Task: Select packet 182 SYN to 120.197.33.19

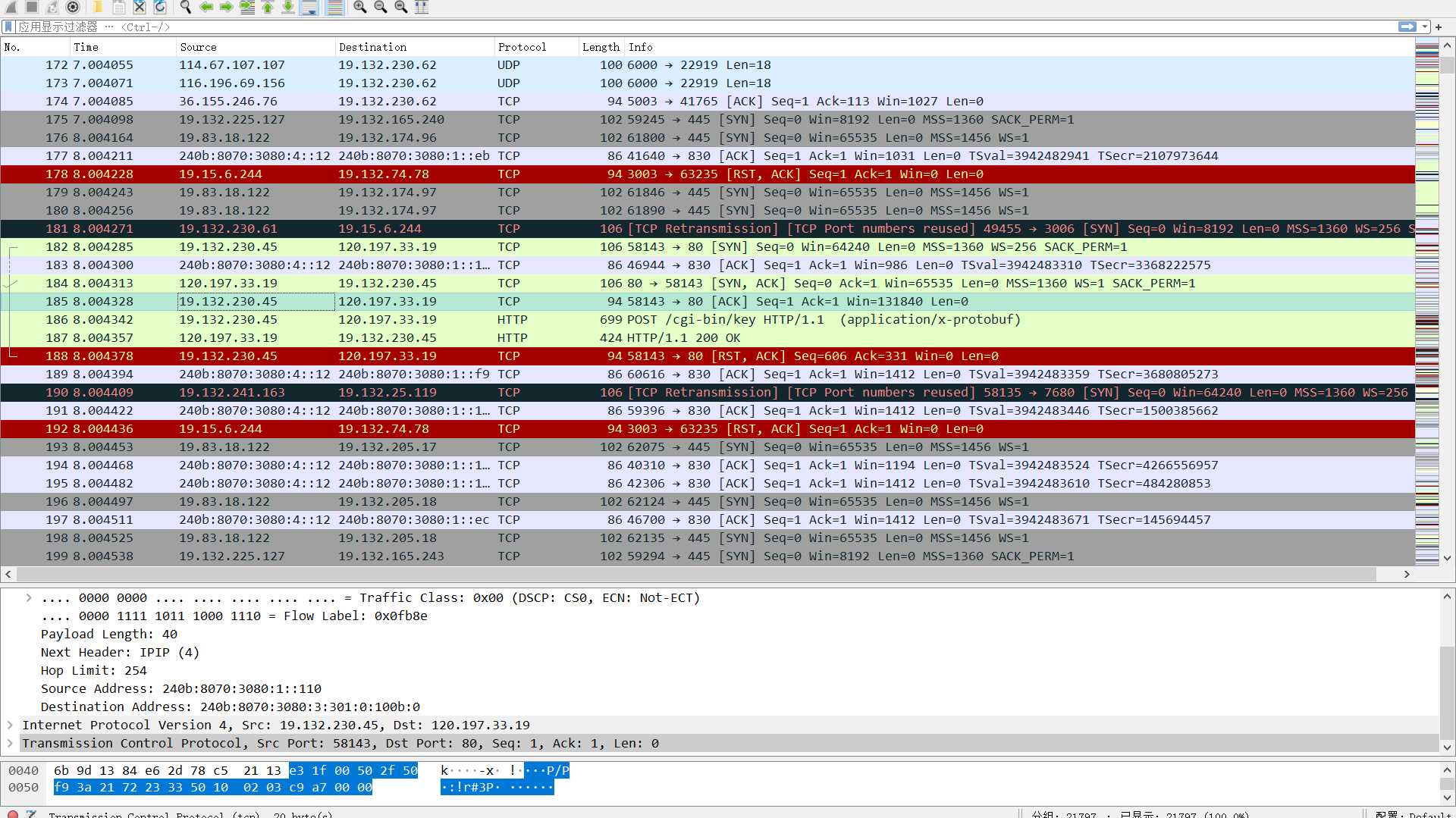Action: pyautogui.click(x=708, y=247)
